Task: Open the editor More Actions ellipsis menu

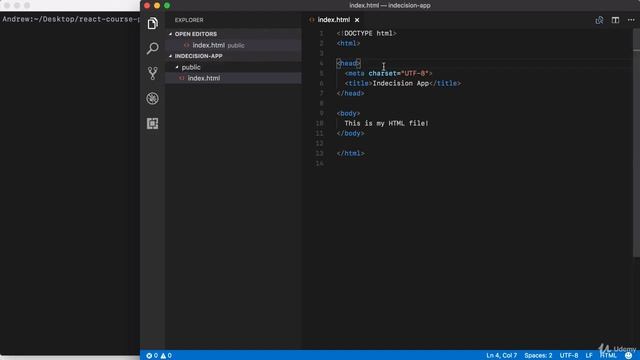Action: pos(631,20)
